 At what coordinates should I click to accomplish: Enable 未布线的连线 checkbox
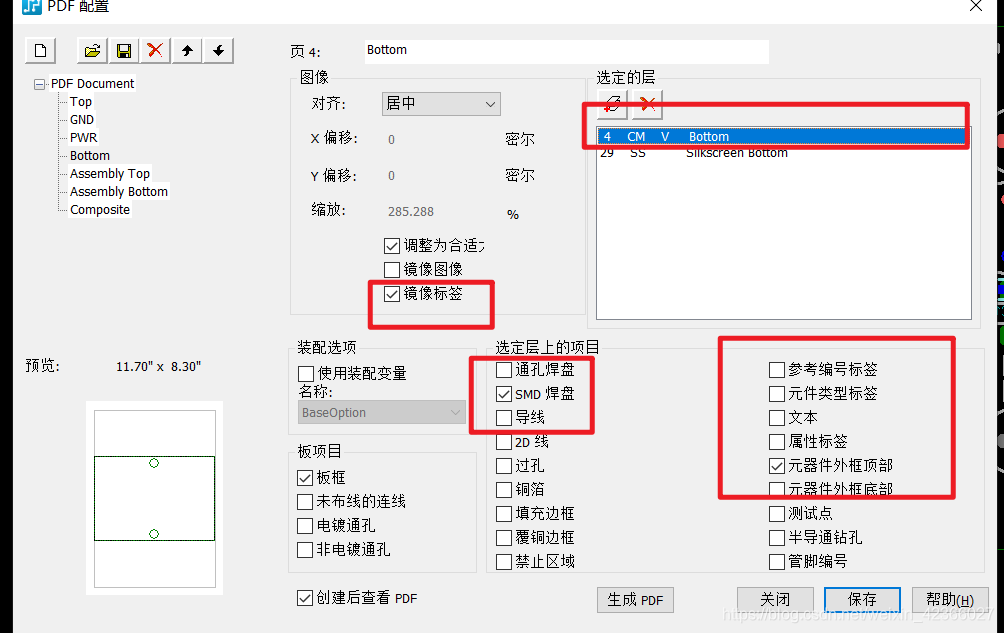click(305, 502)
